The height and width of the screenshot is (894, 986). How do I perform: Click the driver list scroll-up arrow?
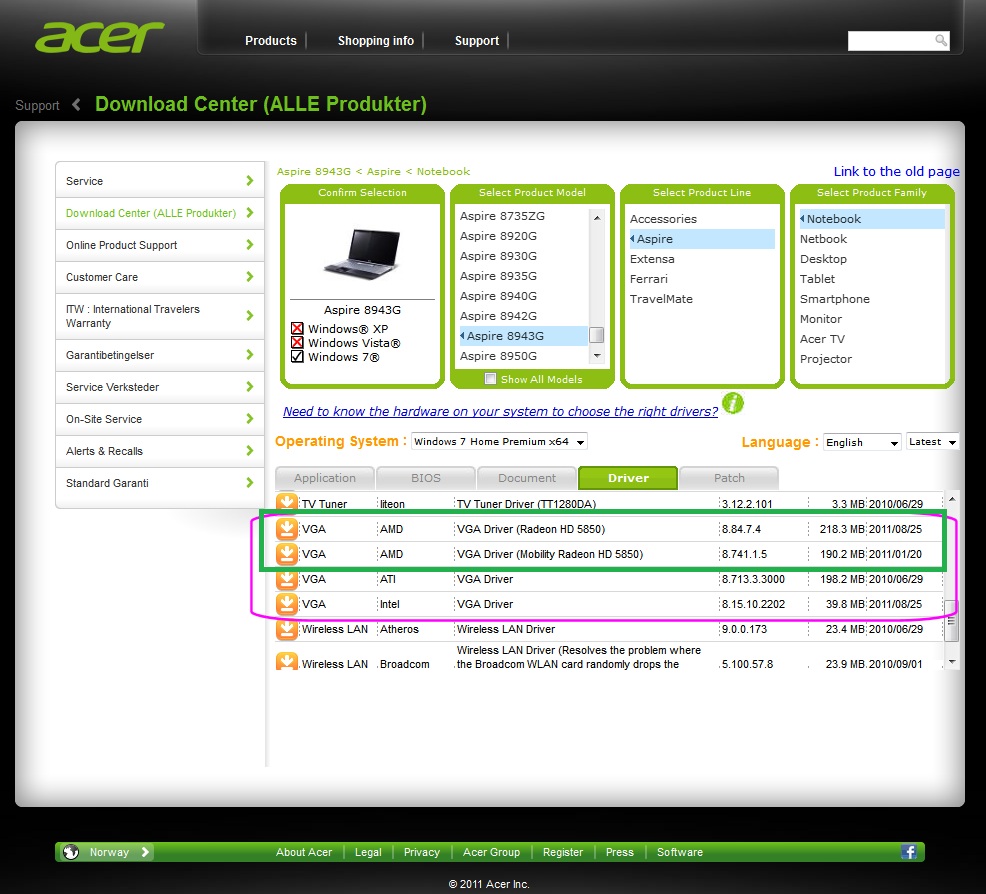point(952,499)
